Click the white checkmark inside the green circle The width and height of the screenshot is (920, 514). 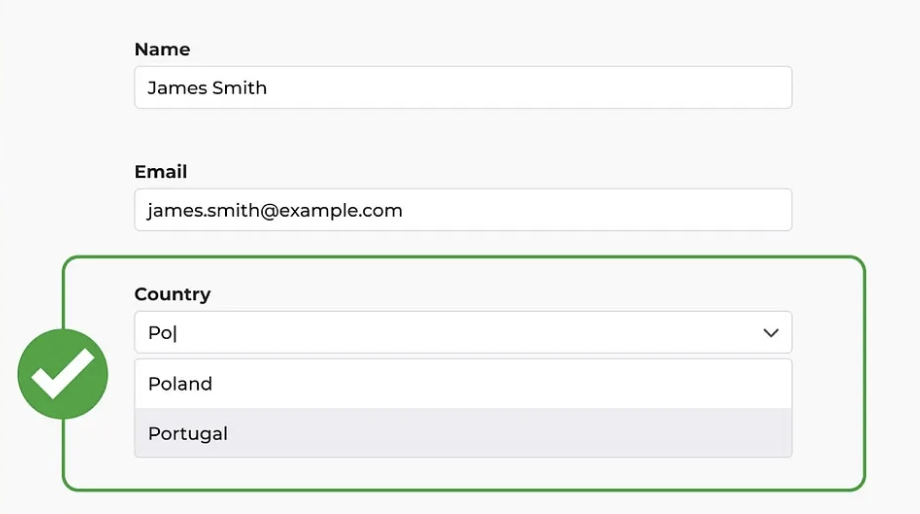(62, 374)
